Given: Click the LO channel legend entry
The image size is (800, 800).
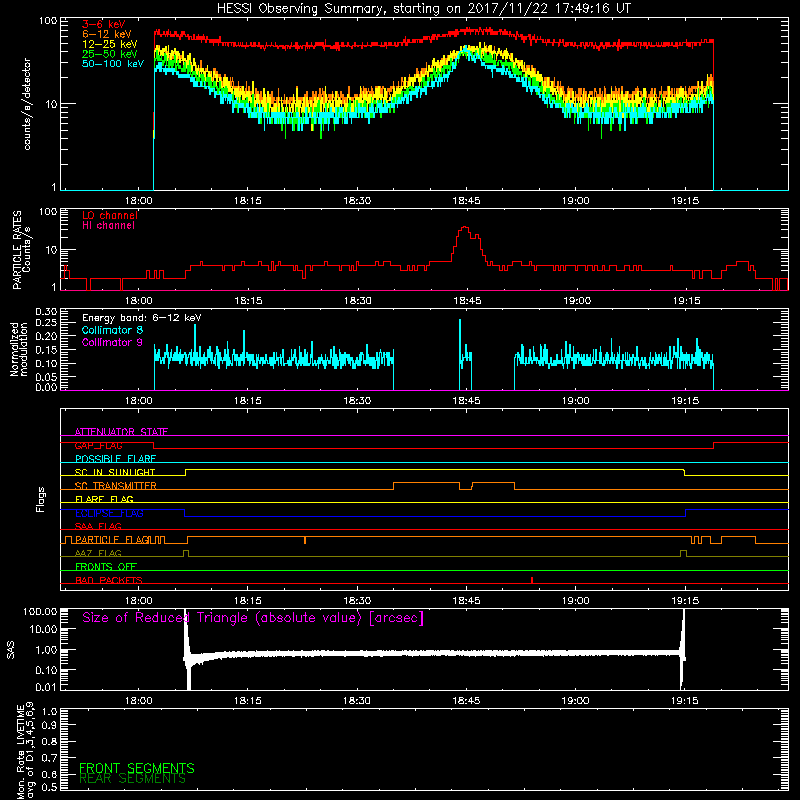Looking at the screenshot, I should (x=110, y=216).
